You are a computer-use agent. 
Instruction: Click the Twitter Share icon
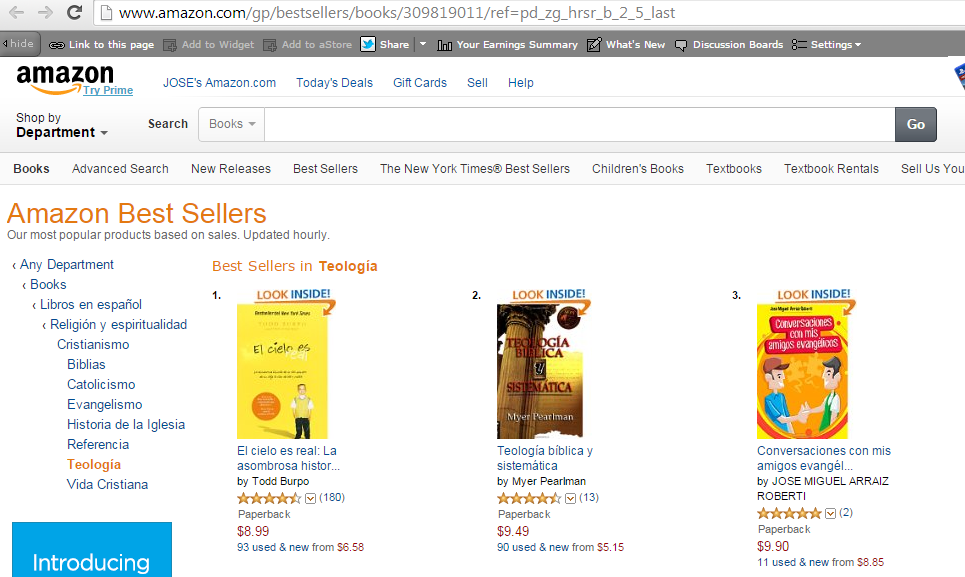[368, 44]
